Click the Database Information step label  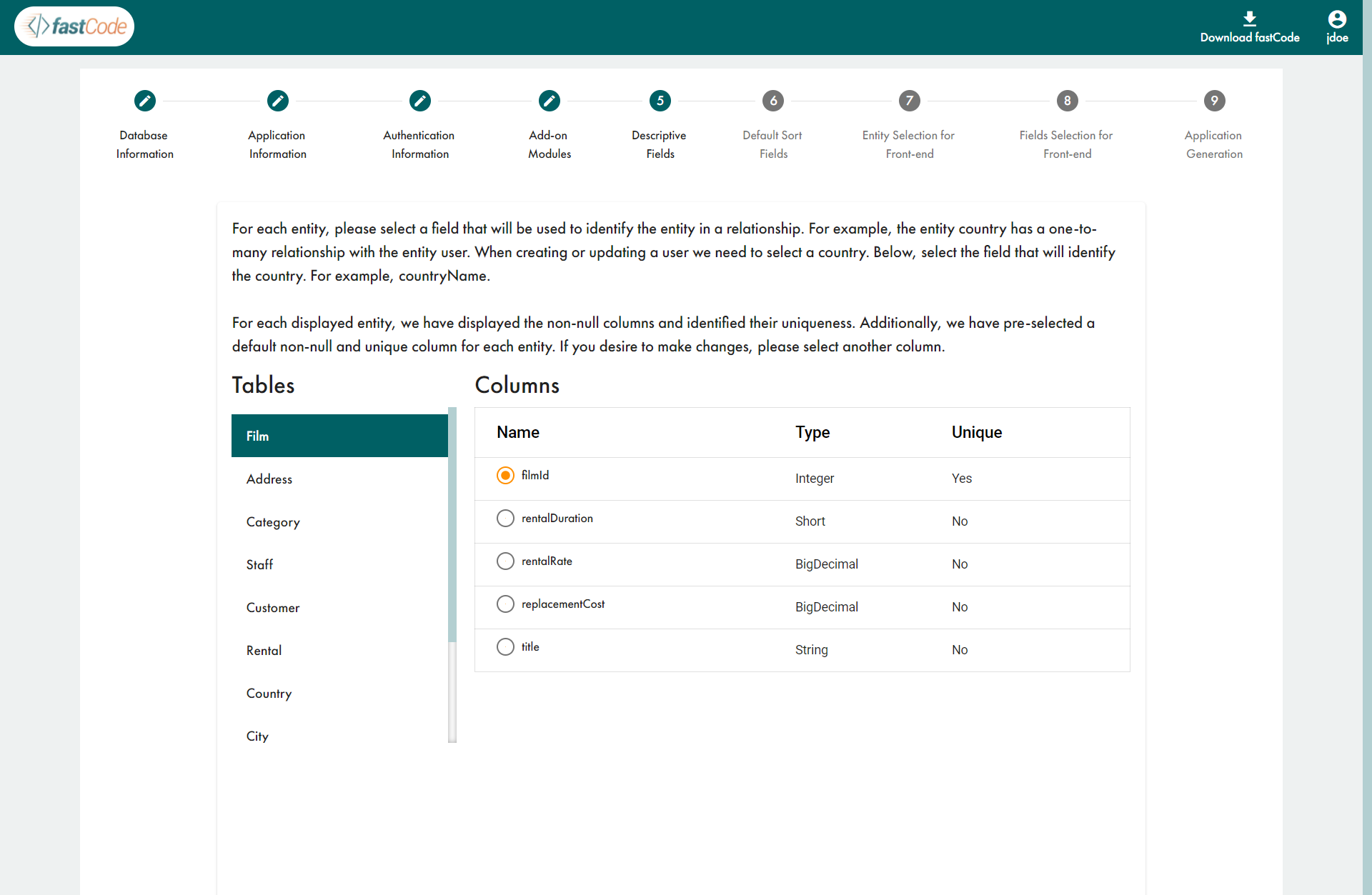click(x=145, y=144)
